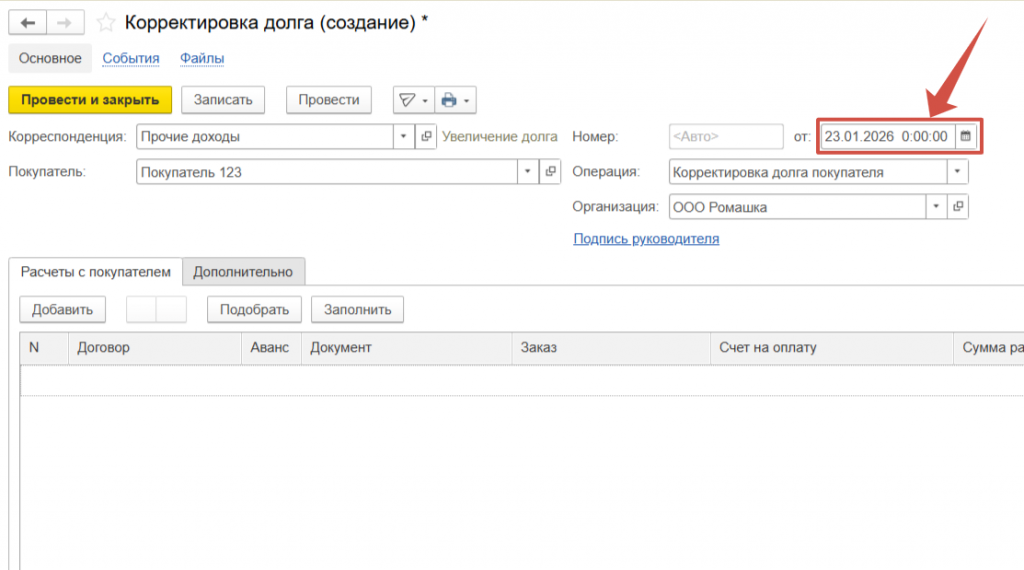Click into the document date input field

(x=885, y=136)
